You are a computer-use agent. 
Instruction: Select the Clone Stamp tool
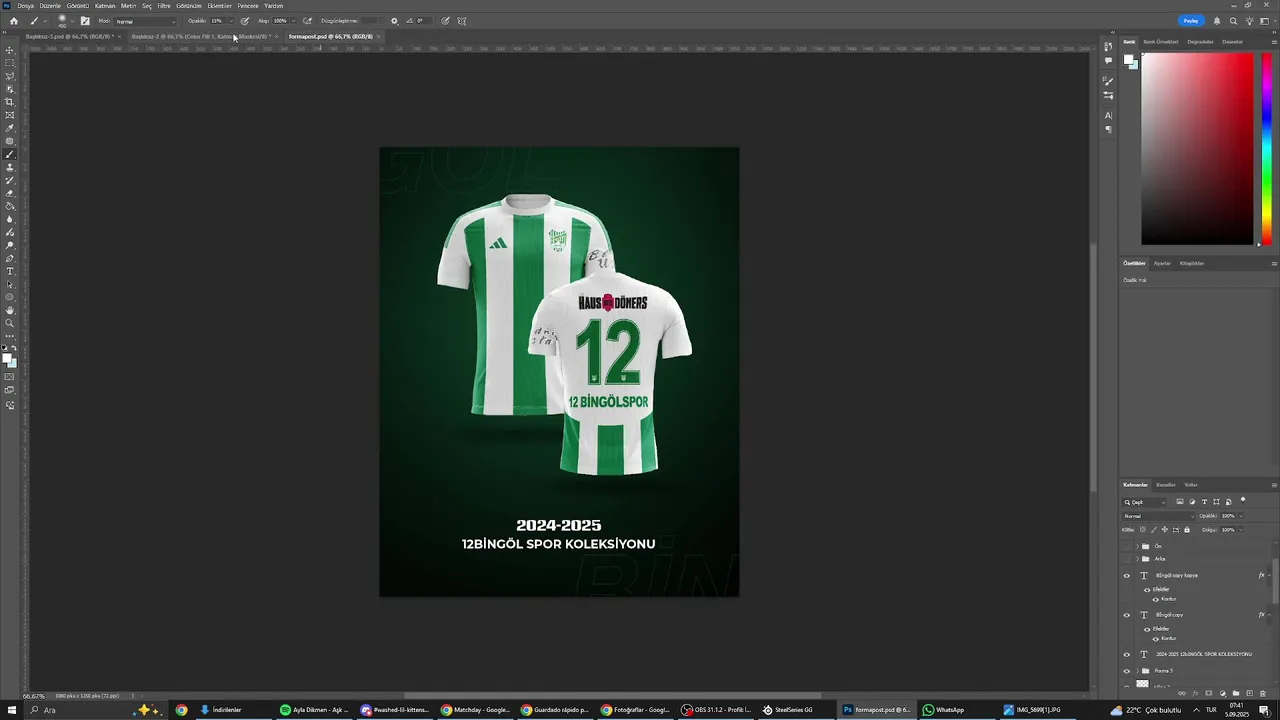point(10,166)
